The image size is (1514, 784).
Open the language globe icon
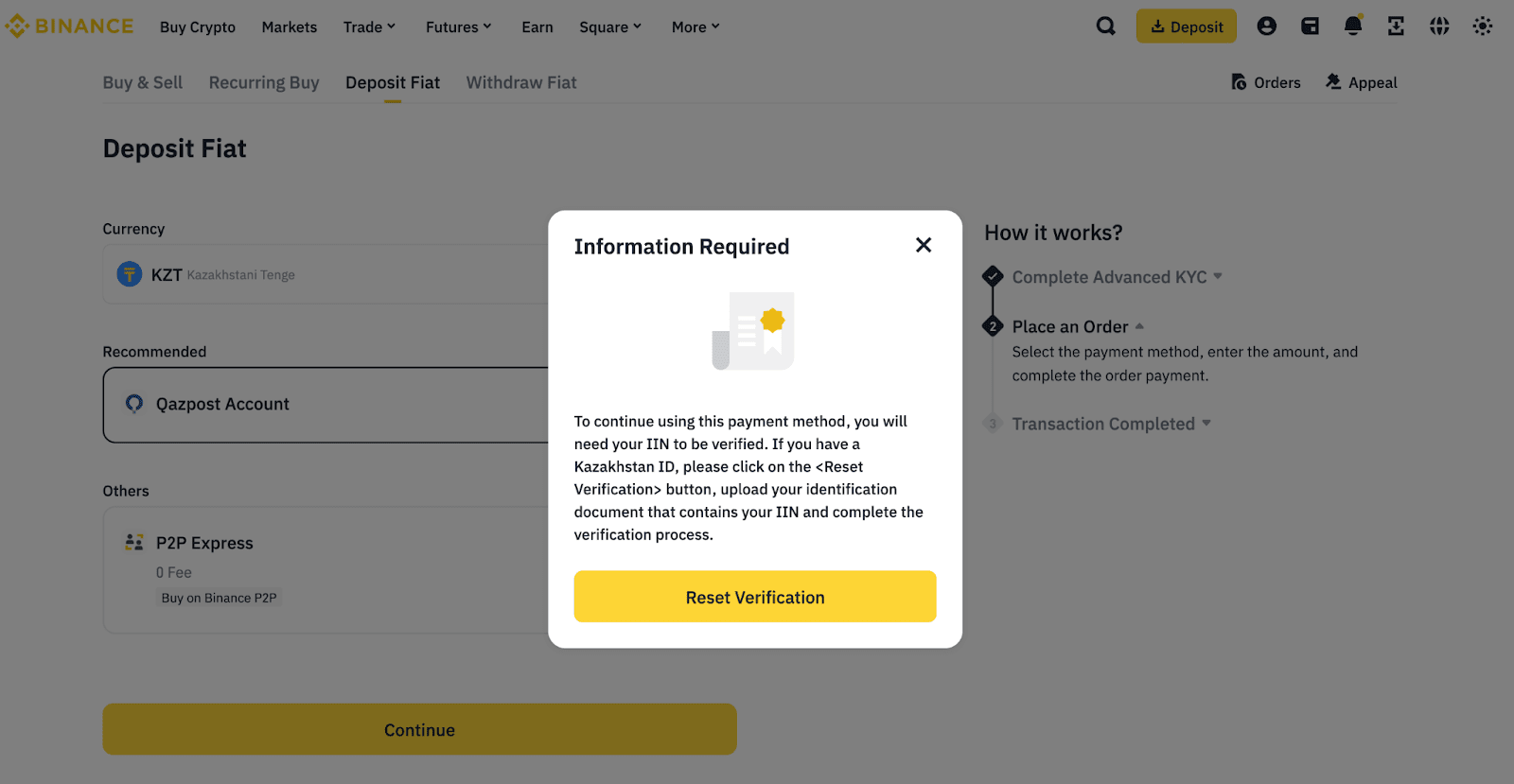click(1439, 26)
